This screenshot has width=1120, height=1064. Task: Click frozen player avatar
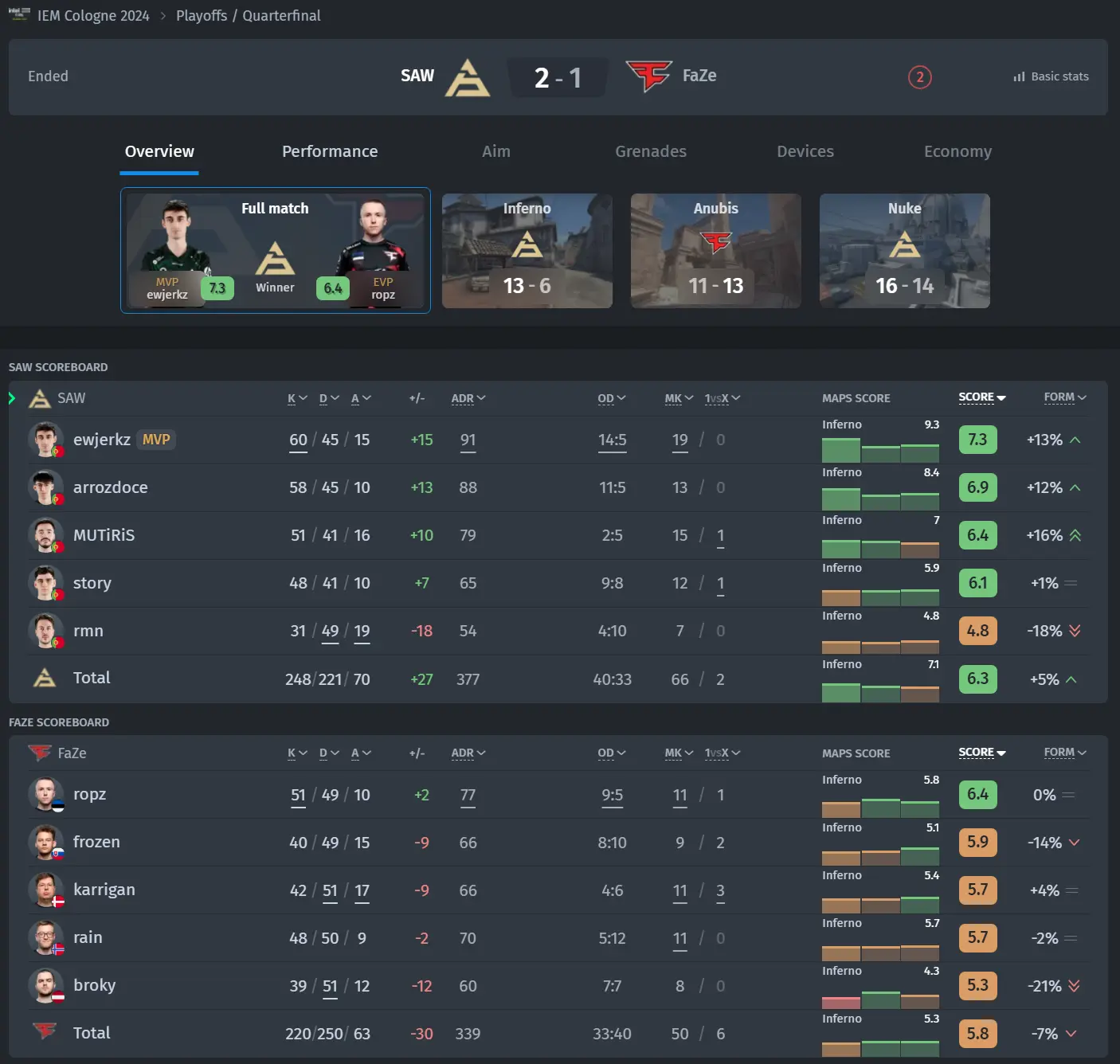click(x=45, y=842)
